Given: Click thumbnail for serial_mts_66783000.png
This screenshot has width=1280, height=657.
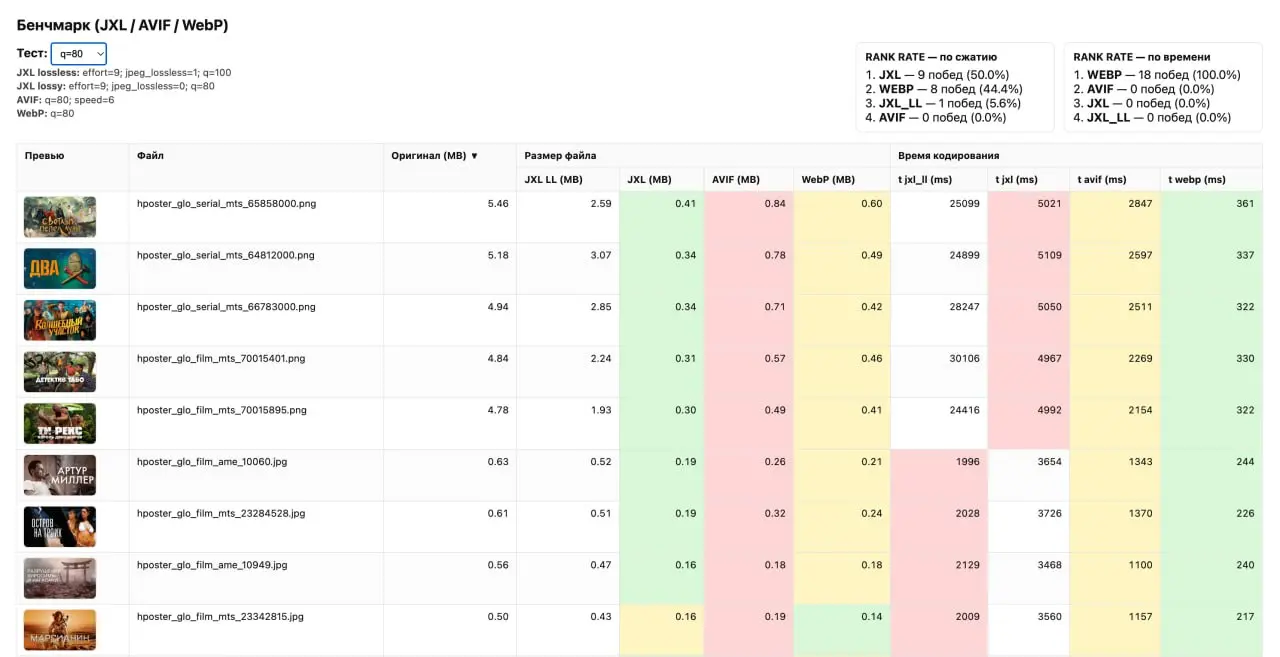Looking at the screenshot, I should [x=60, y=321].
